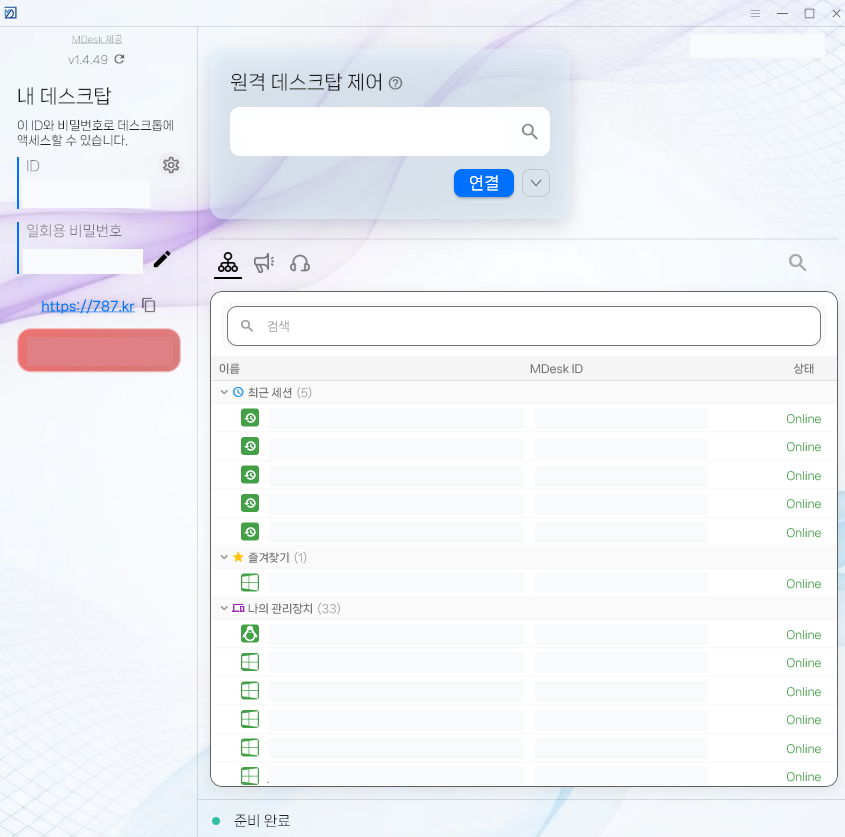Click star icon of 즐겨찾기 group
The width and height of the screenshot is (845, 837).
coord(238,557)
